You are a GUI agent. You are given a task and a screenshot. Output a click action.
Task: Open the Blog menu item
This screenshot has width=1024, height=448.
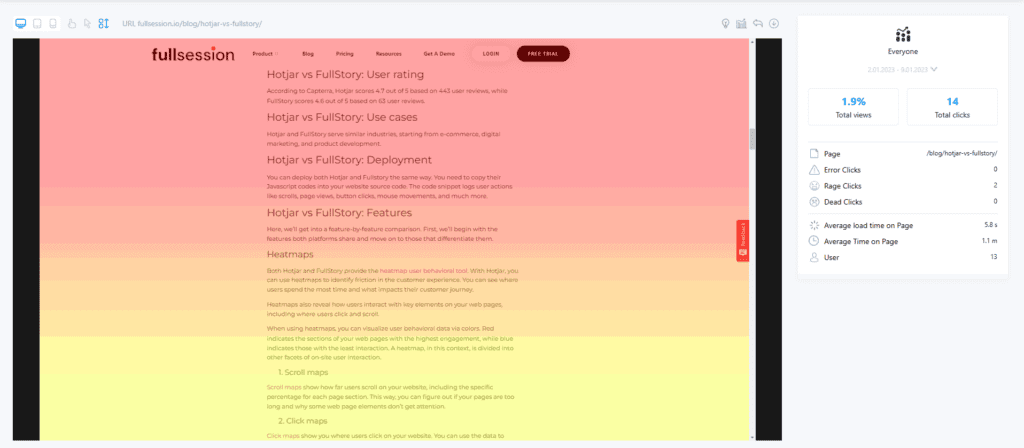point(308,53)
